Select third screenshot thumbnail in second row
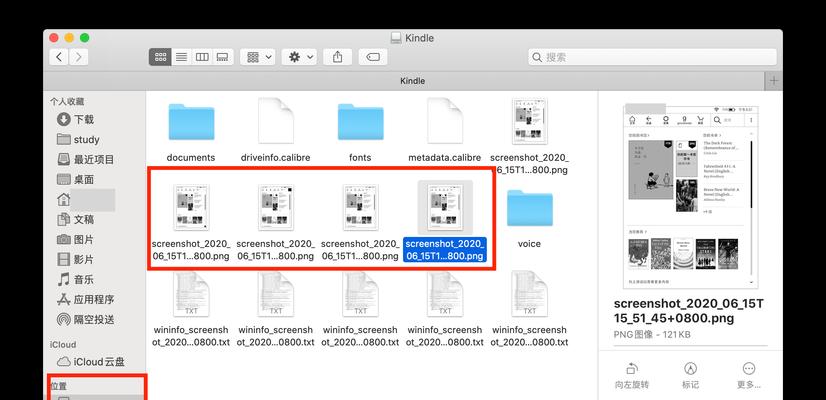The width and height of the screenshot is (826, 400). (x=360, y=208)
